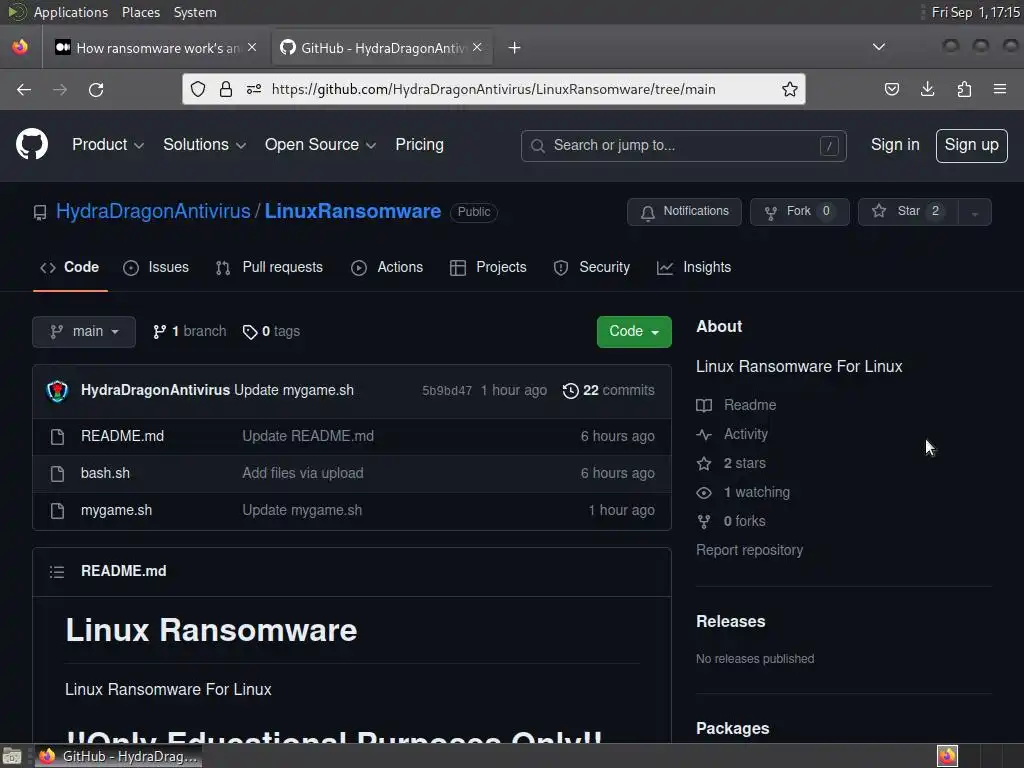Open the bash.sh file
This screenshot has width=1024, height=768.
[x=105, y=473]
